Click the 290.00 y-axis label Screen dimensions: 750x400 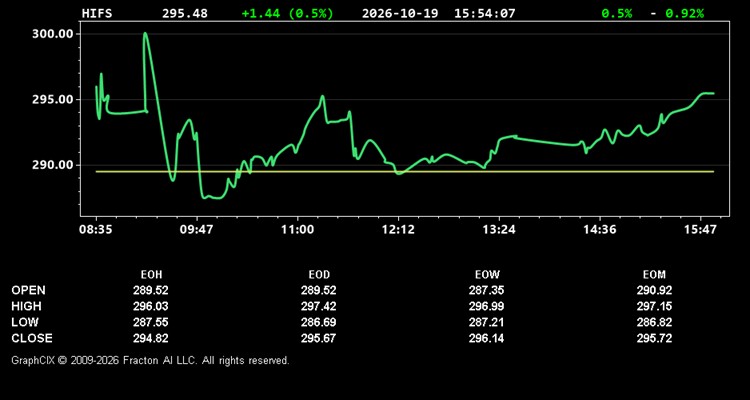pyautogui.click(x=52, y=165)
